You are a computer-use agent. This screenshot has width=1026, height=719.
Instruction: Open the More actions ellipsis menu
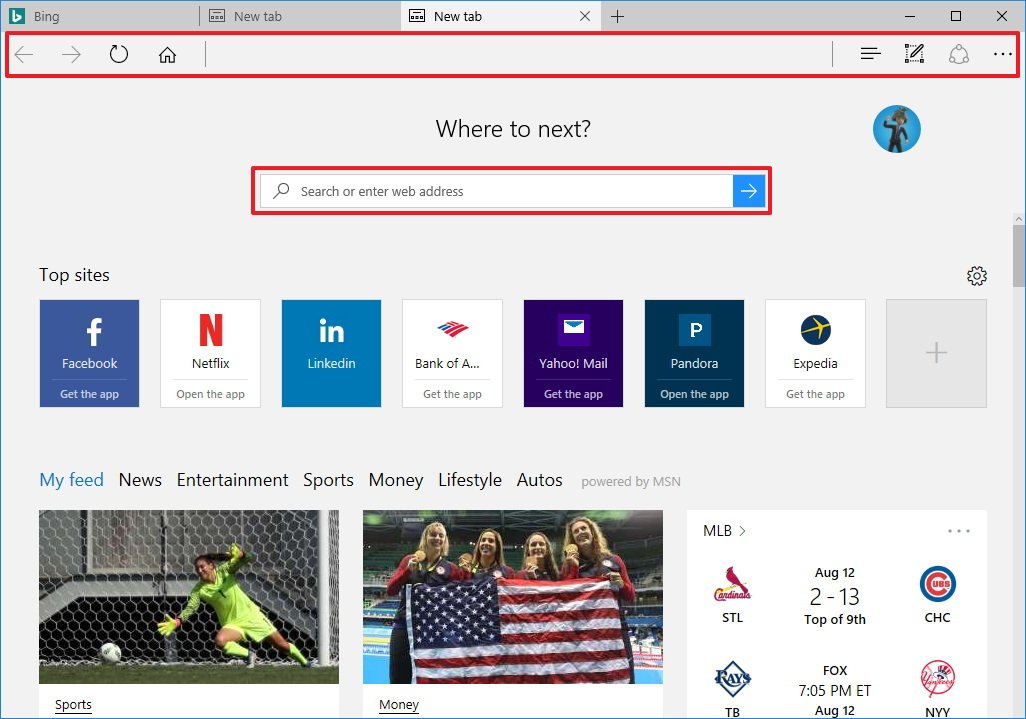click(x=1002, y=54)
